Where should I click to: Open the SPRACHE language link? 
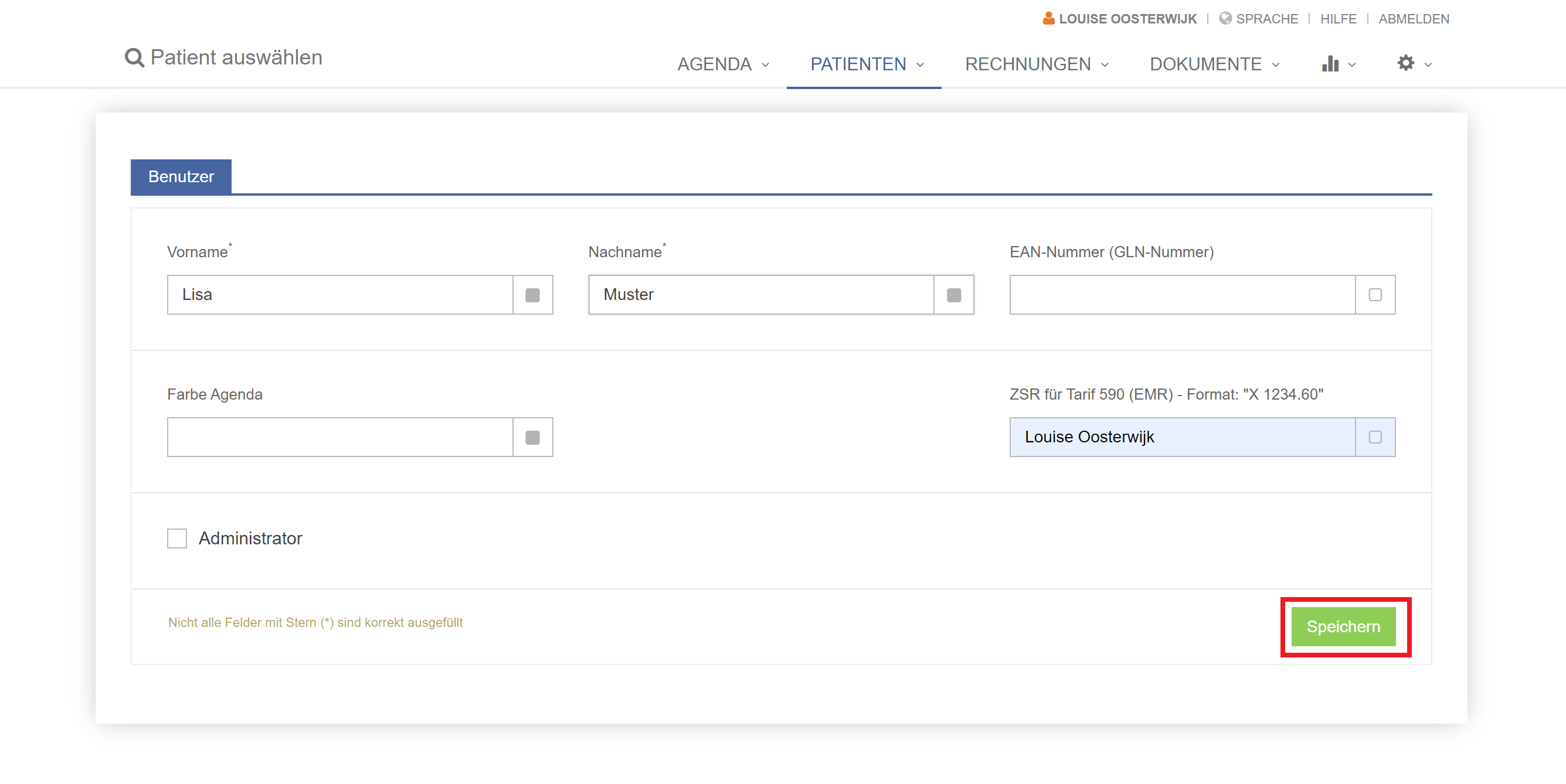pos(1266,19)
